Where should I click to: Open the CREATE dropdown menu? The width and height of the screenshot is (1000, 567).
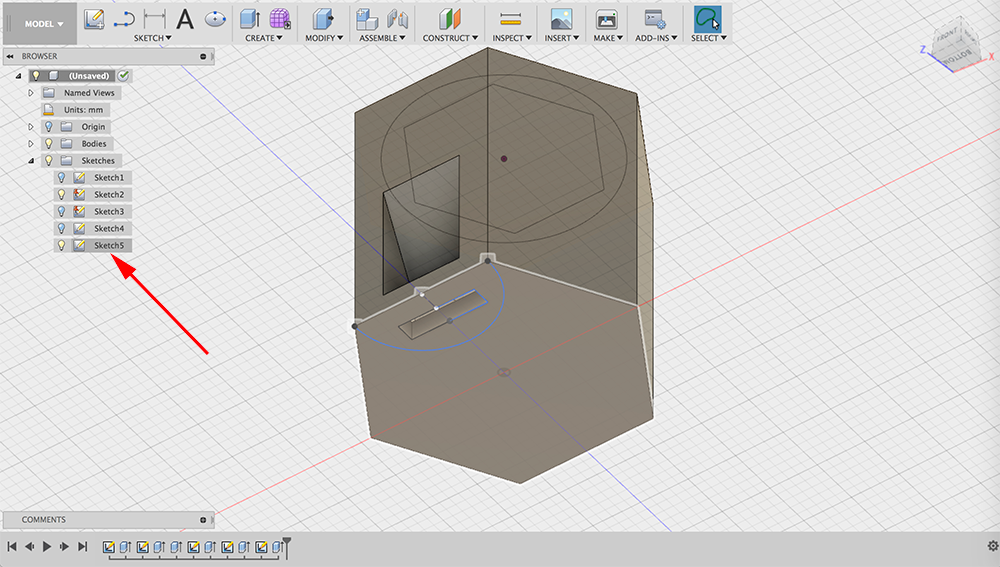(x=263, y=38)
